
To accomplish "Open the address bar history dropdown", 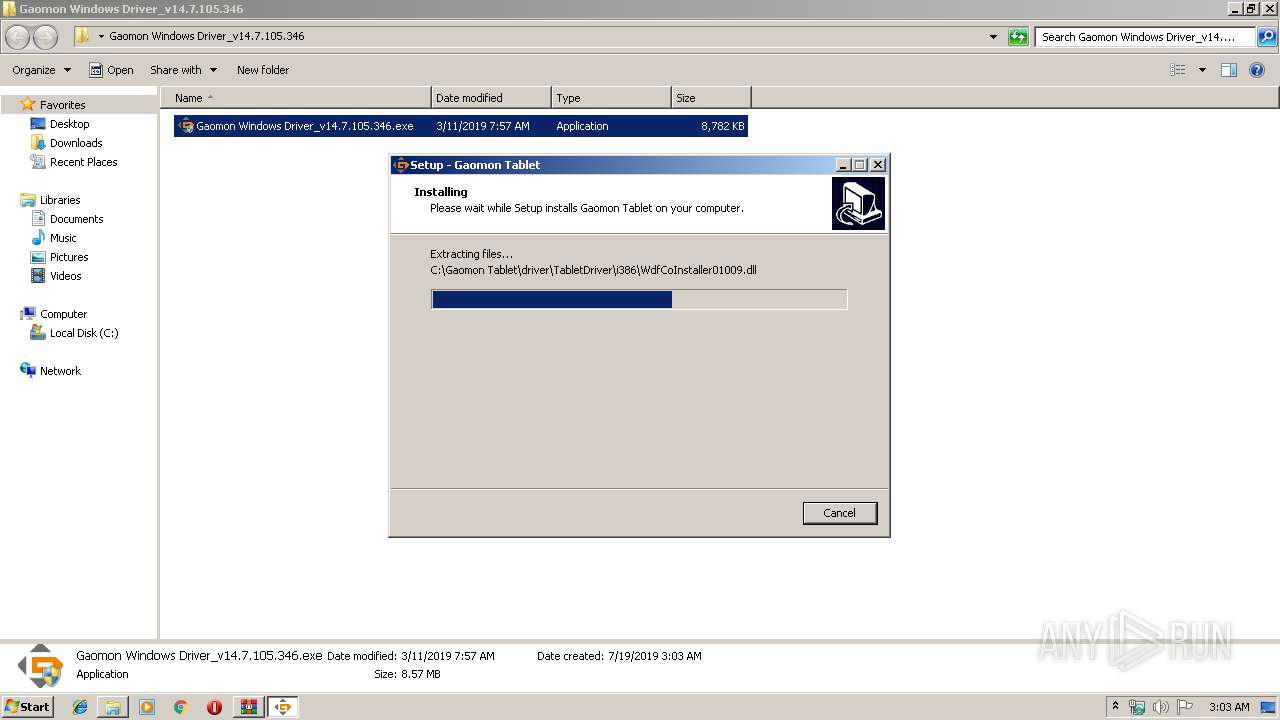I will pos(993,37).
